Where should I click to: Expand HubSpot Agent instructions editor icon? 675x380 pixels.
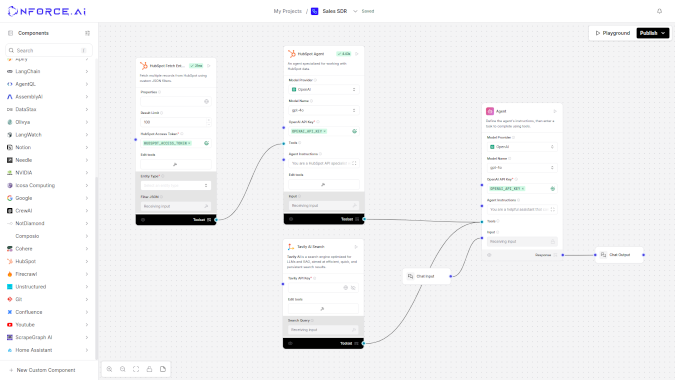pyautogui.click(x=354, y=164)
